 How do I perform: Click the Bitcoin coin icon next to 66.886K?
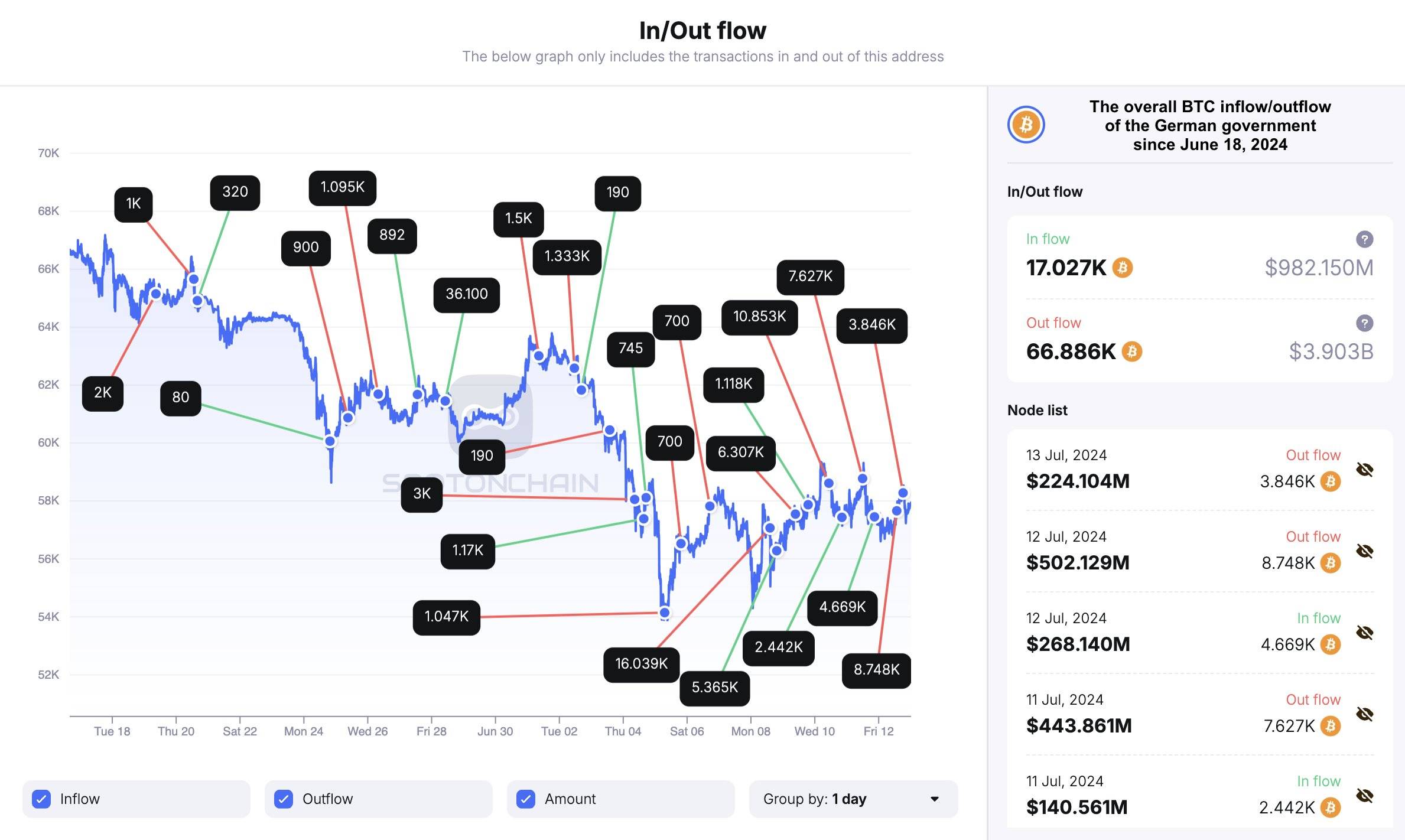[1132, 351]
